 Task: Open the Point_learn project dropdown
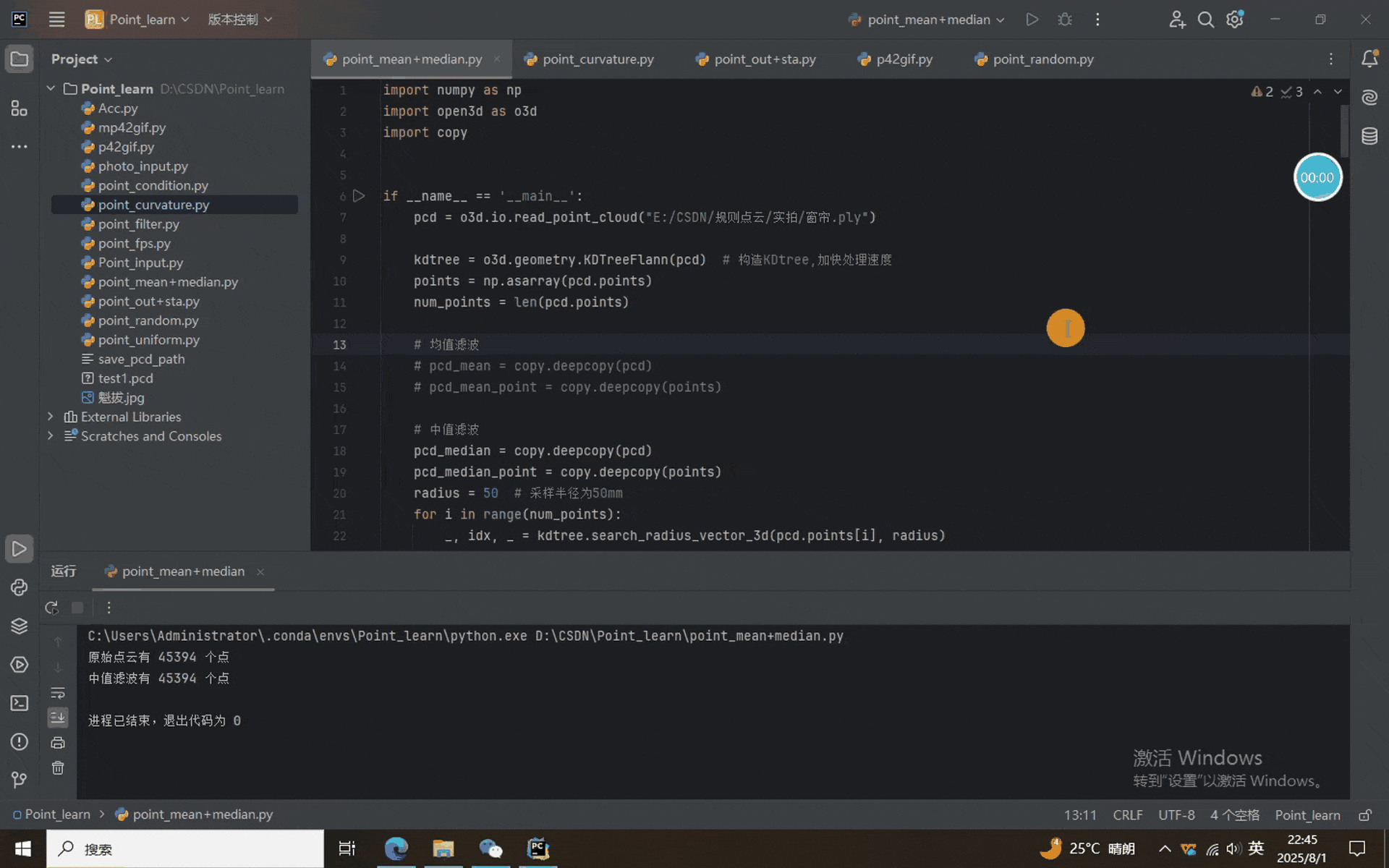point(137,20)
